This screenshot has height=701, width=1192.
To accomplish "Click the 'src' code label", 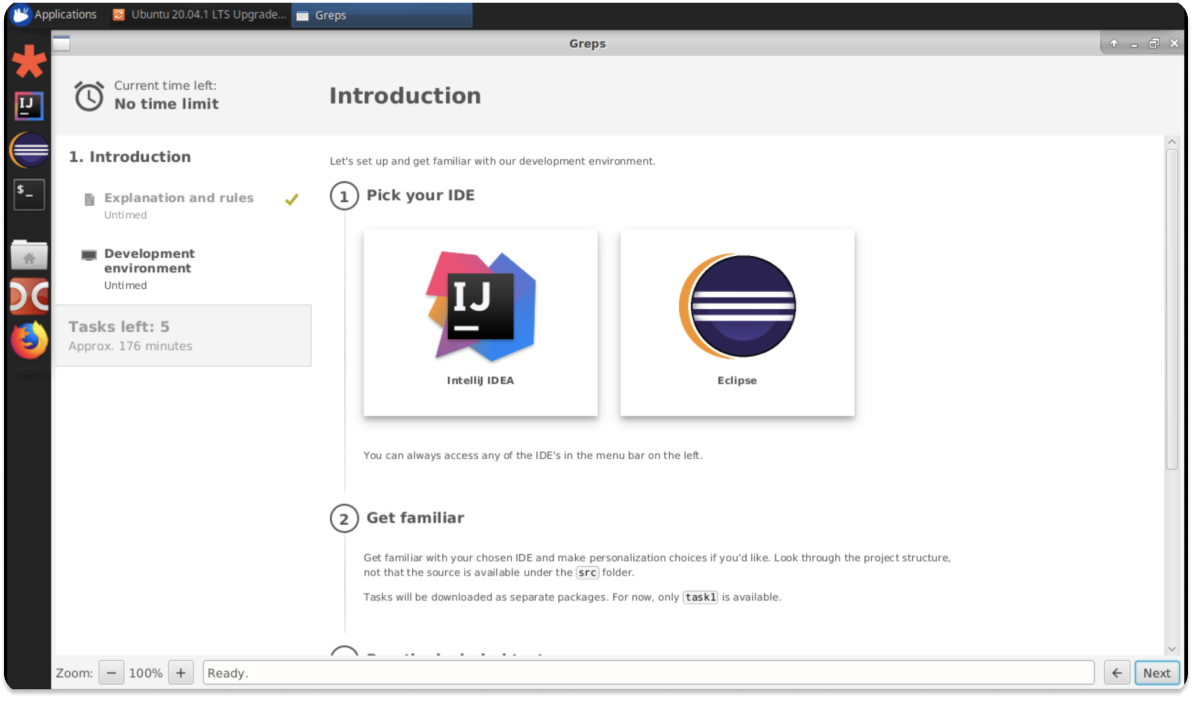I will [587, 573].
